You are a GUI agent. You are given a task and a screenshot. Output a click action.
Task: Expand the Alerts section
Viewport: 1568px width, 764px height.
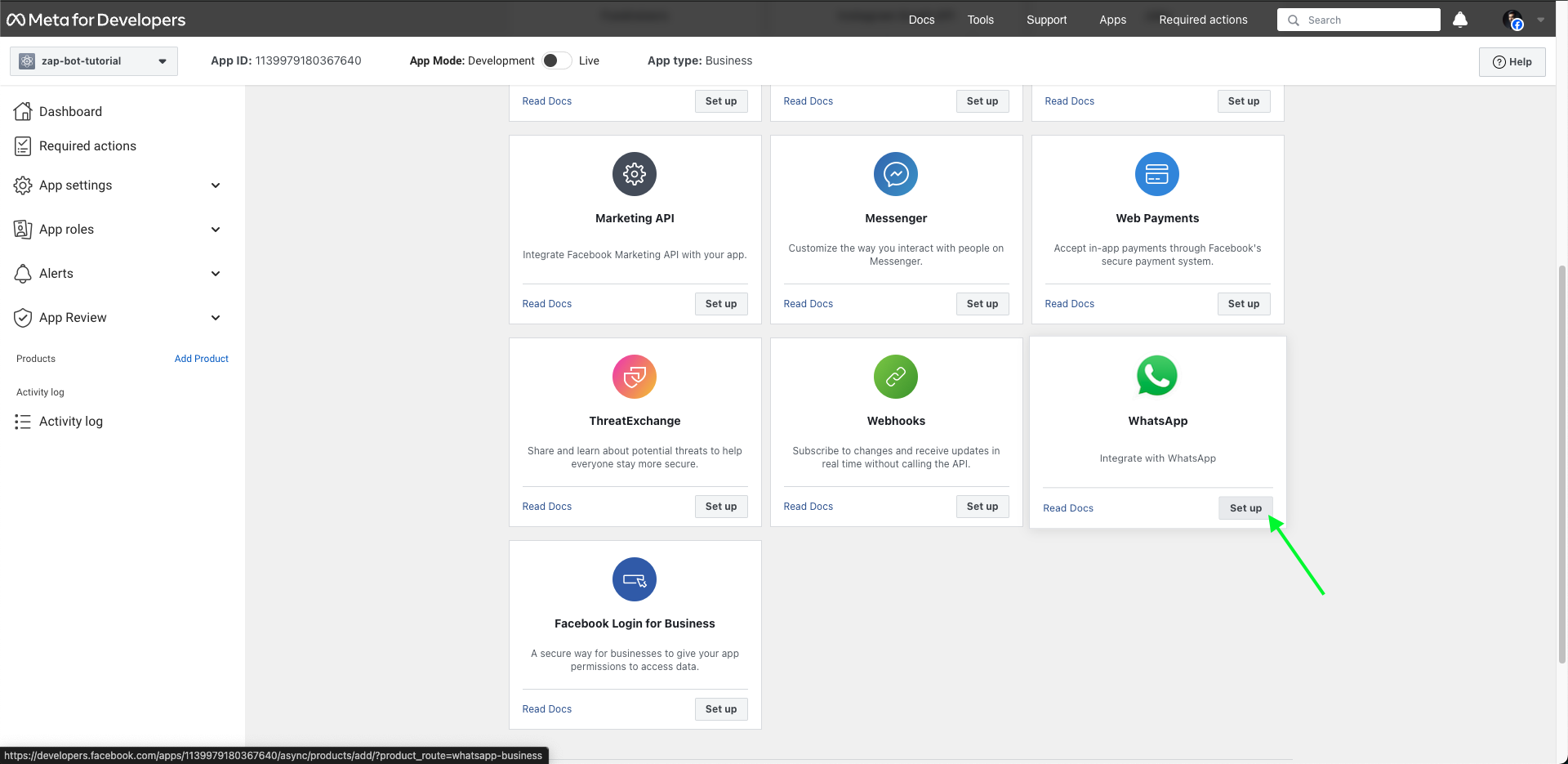click(x=216, y=274)
